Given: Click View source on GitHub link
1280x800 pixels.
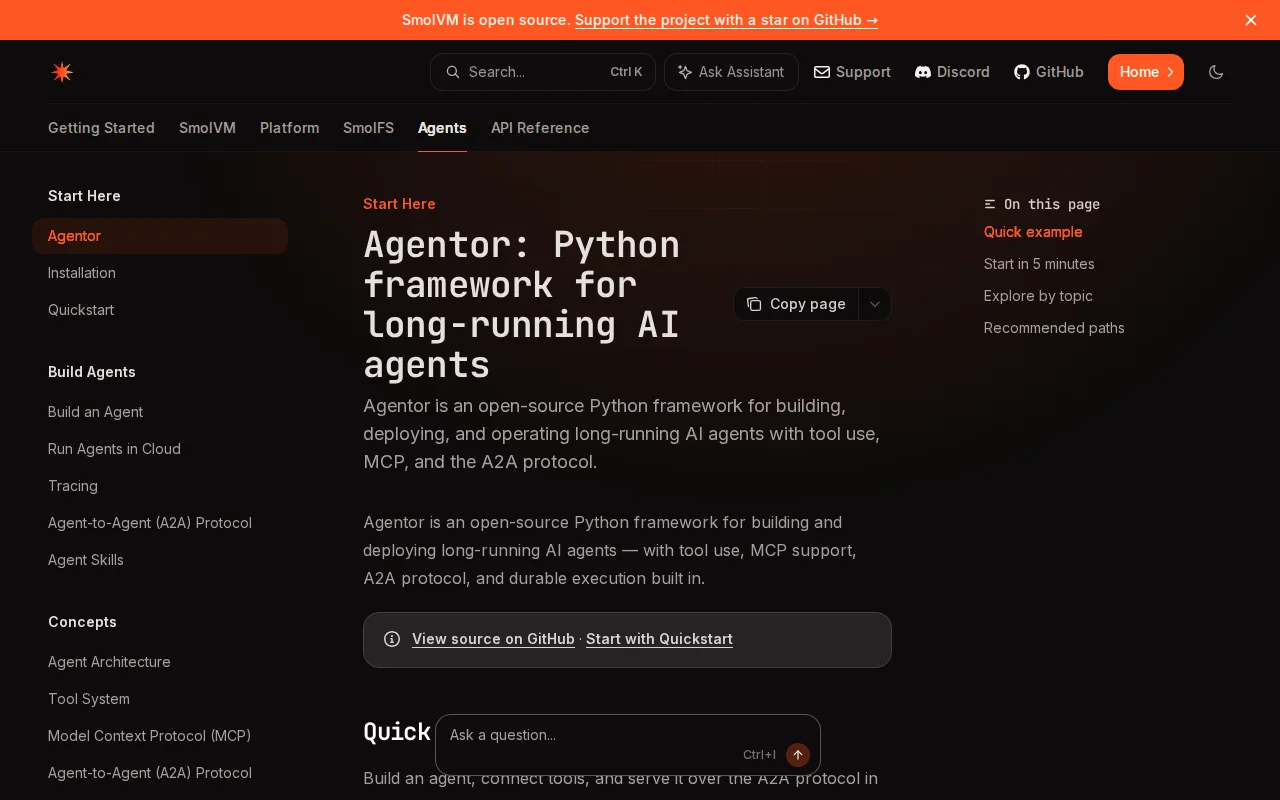Looking at the screenshot, I should (493, 639).
